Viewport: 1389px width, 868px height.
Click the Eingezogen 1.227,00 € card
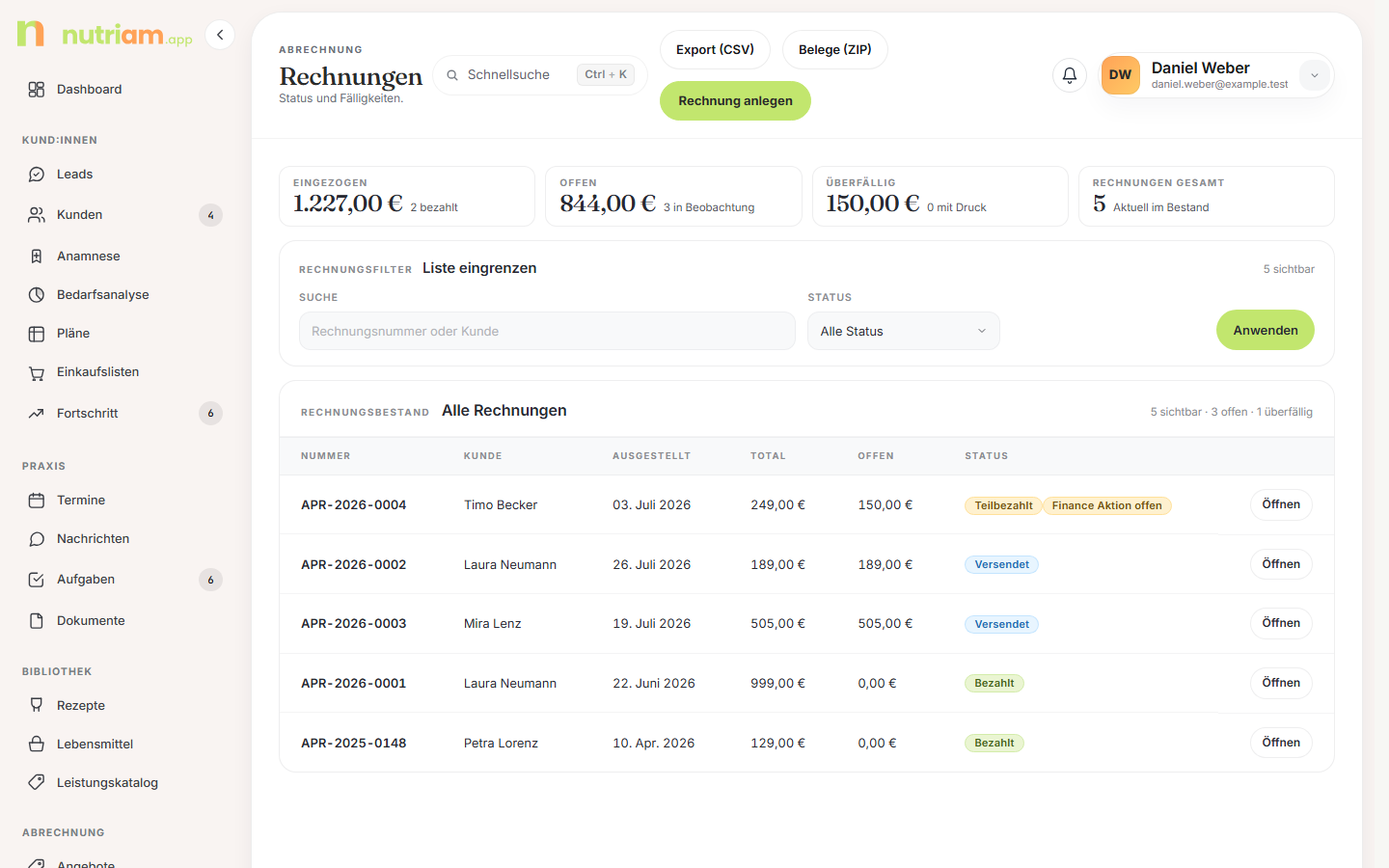pos(407,197)
